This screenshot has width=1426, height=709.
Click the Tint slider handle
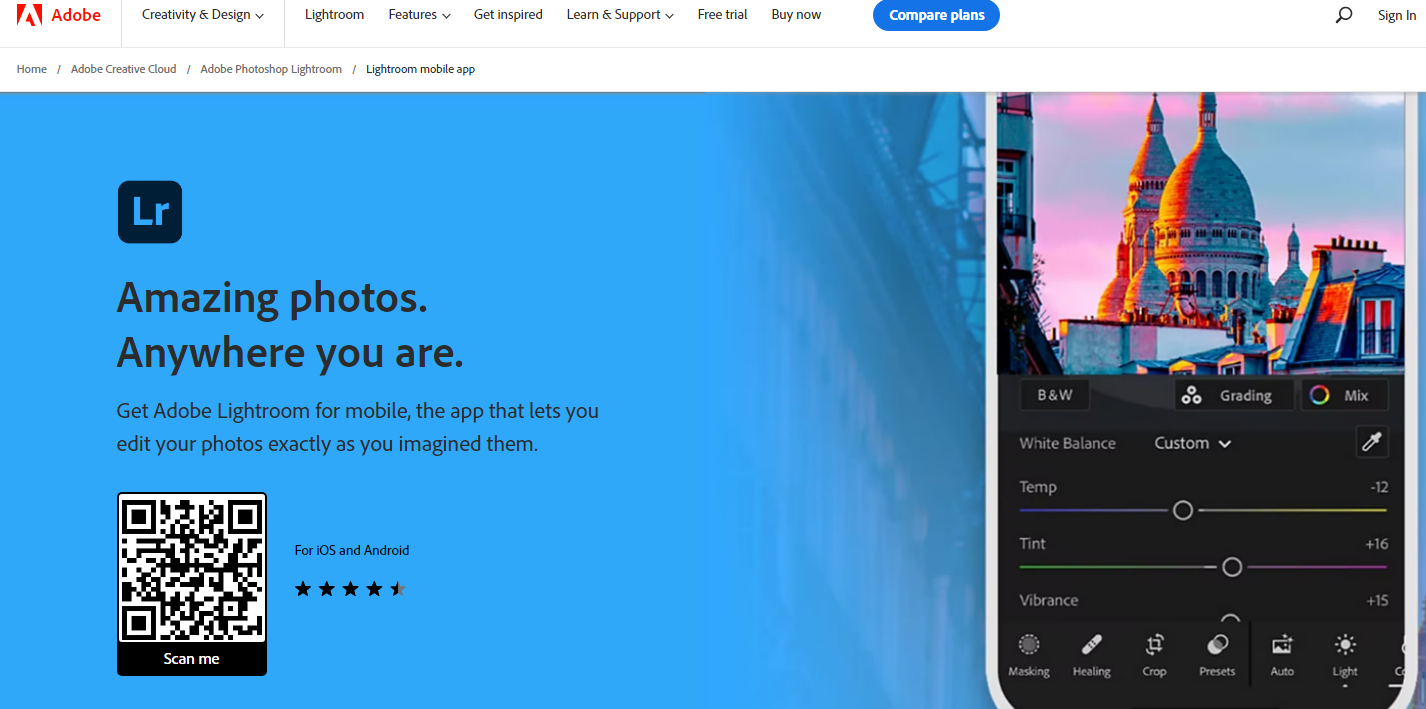pyautogui.click(x=1232, y=567)
